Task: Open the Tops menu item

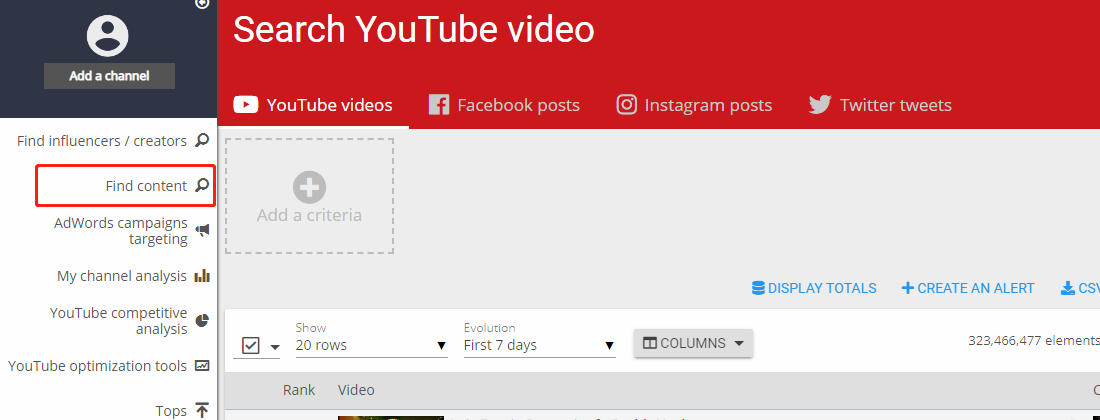Action: [x=171, y=410]
